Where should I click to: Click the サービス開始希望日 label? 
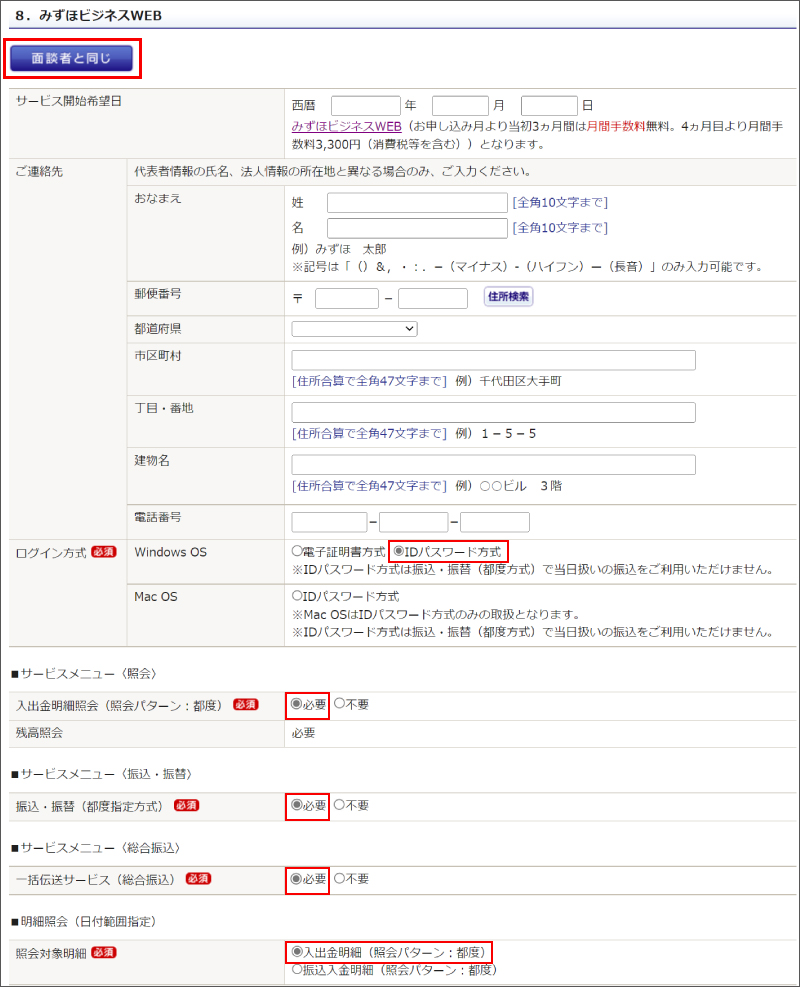(x=69, y=101)
